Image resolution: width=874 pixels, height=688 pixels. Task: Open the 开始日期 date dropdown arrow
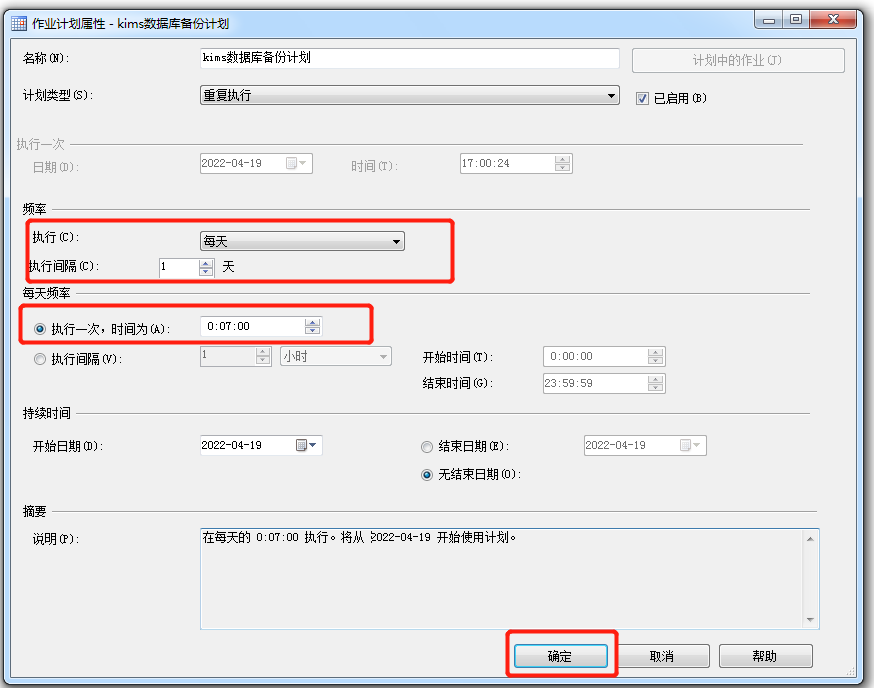(313, 445)
